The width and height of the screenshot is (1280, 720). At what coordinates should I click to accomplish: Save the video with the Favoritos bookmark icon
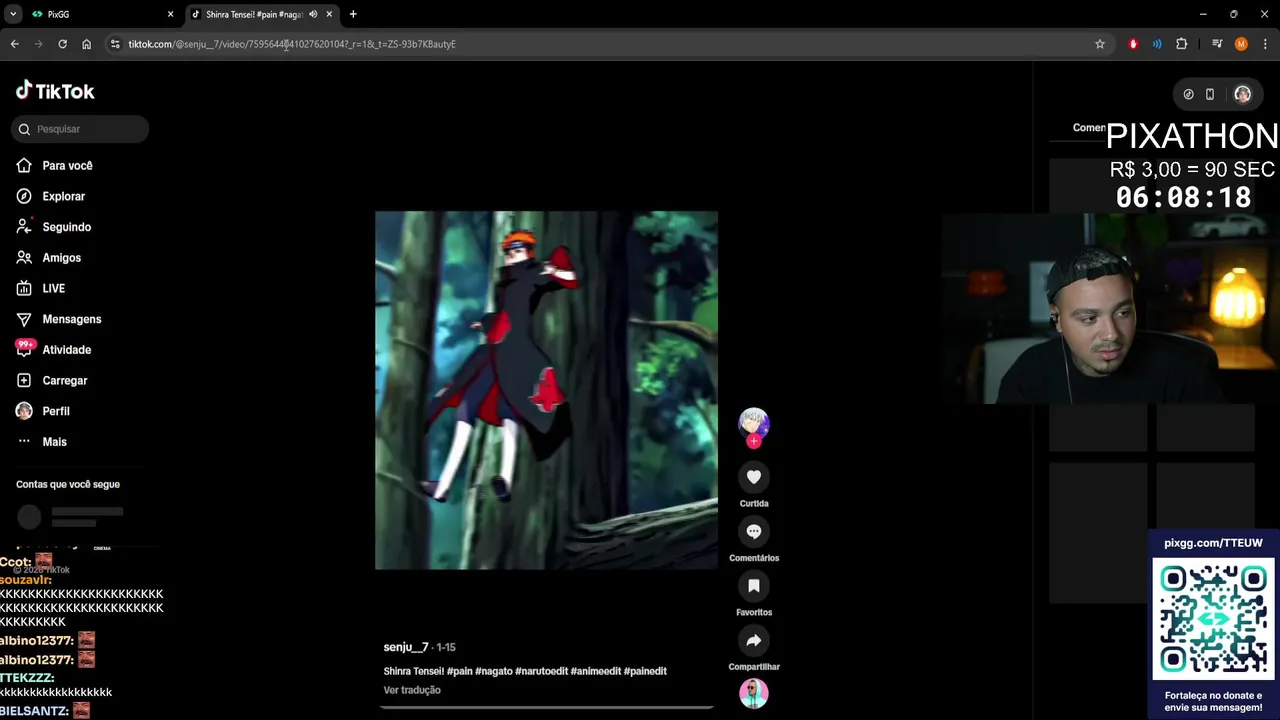pyautogui.click(x=754, y=586)
